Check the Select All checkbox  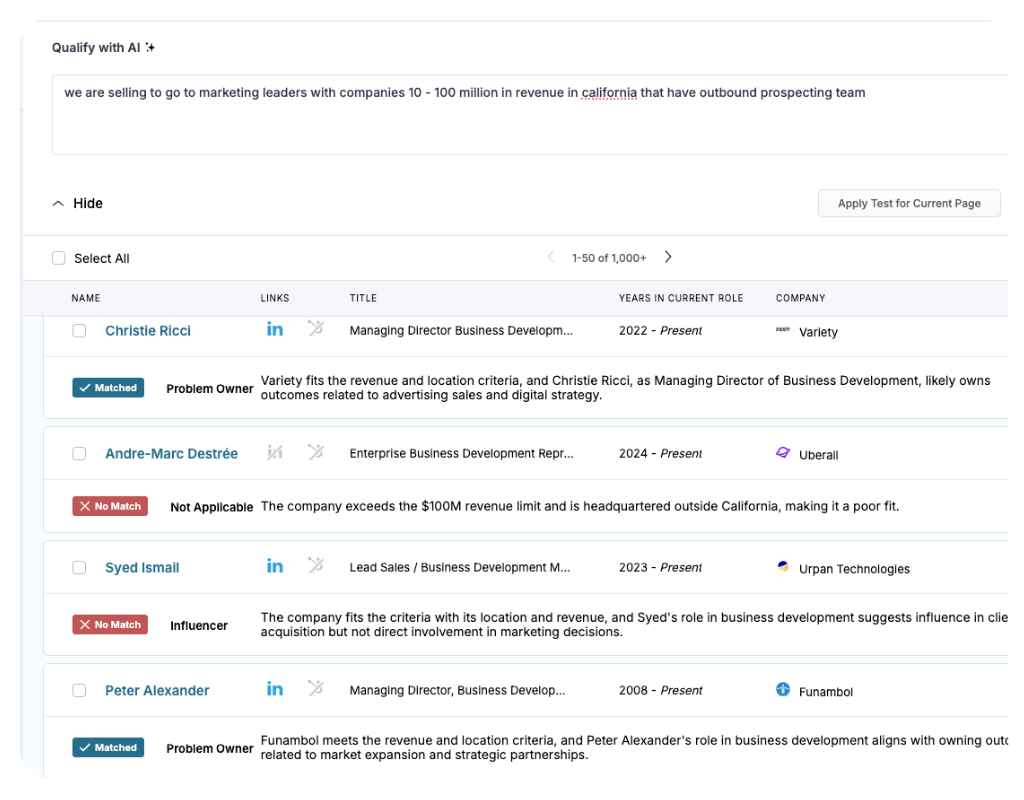click(59, 258)
